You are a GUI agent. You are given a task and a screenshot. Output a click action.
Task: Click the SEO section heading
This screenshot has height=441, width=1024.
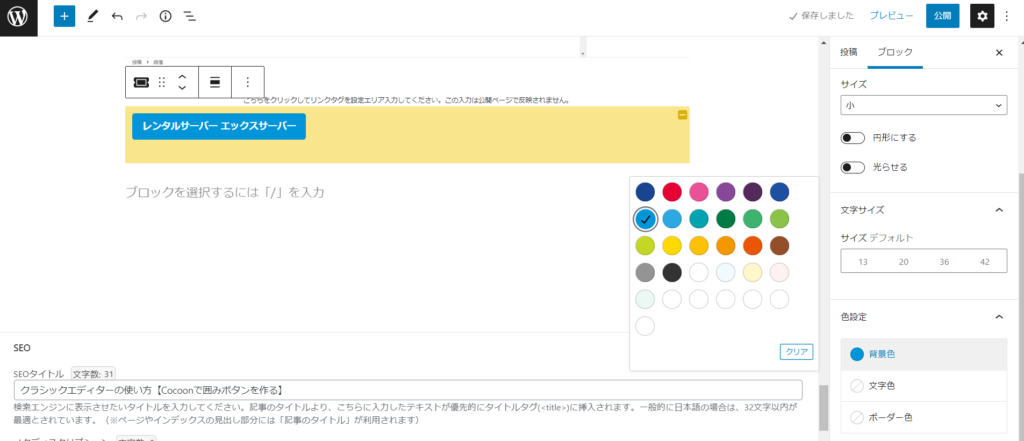point(22,349)
